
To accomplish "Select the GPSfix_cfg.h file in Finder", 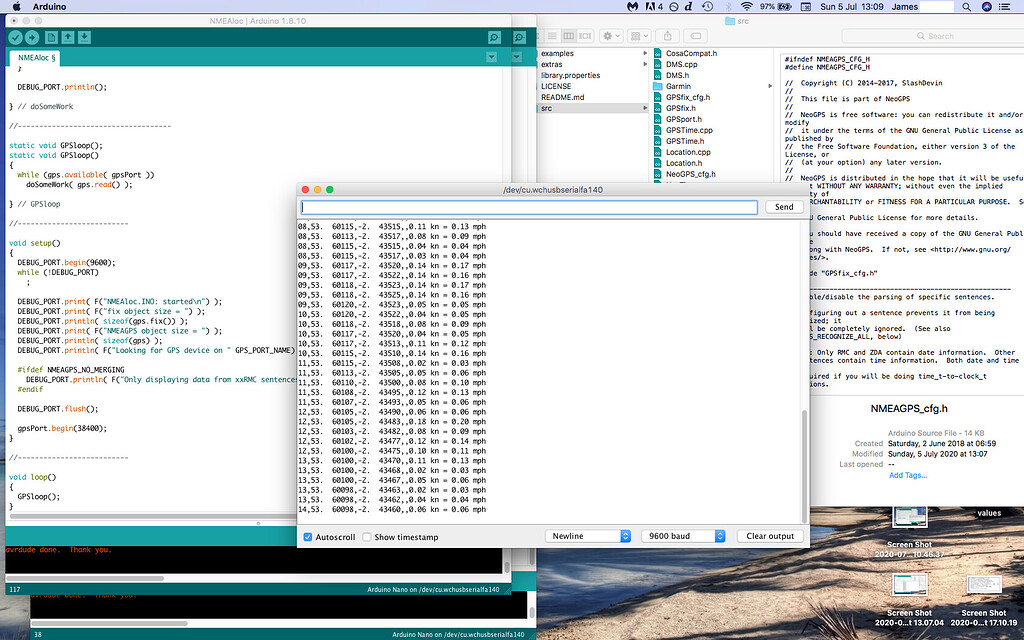I will (690, 97).
